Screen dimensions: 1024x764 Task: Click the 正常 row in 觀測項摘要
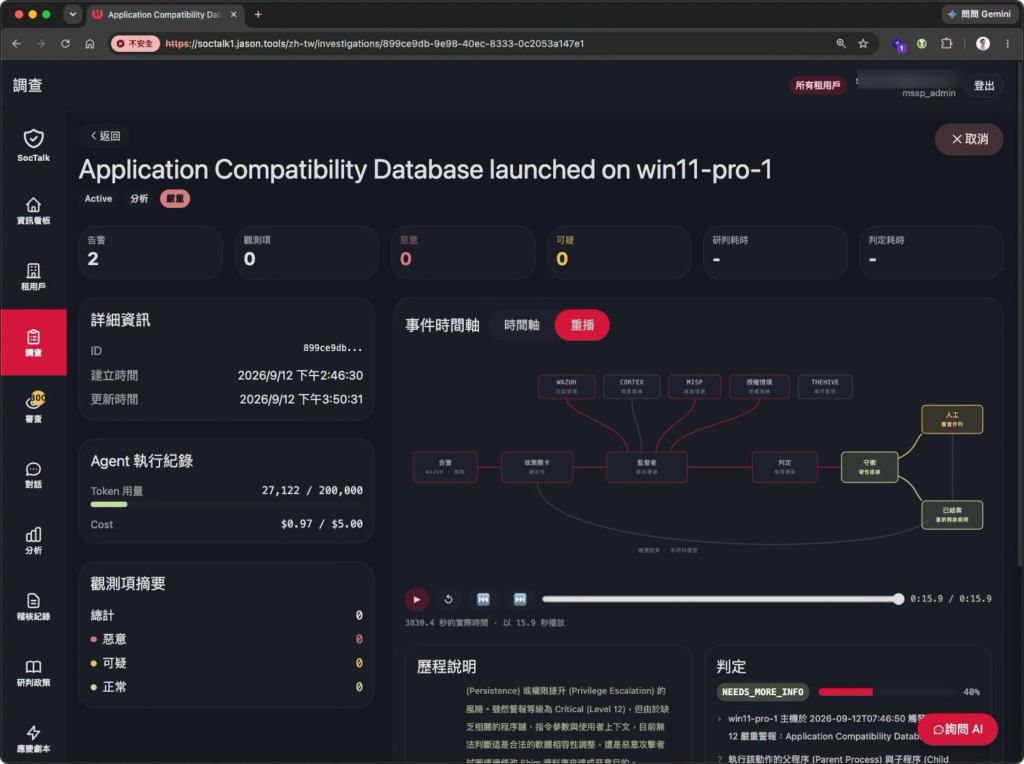pyautogui.click(x=226, y=687)
